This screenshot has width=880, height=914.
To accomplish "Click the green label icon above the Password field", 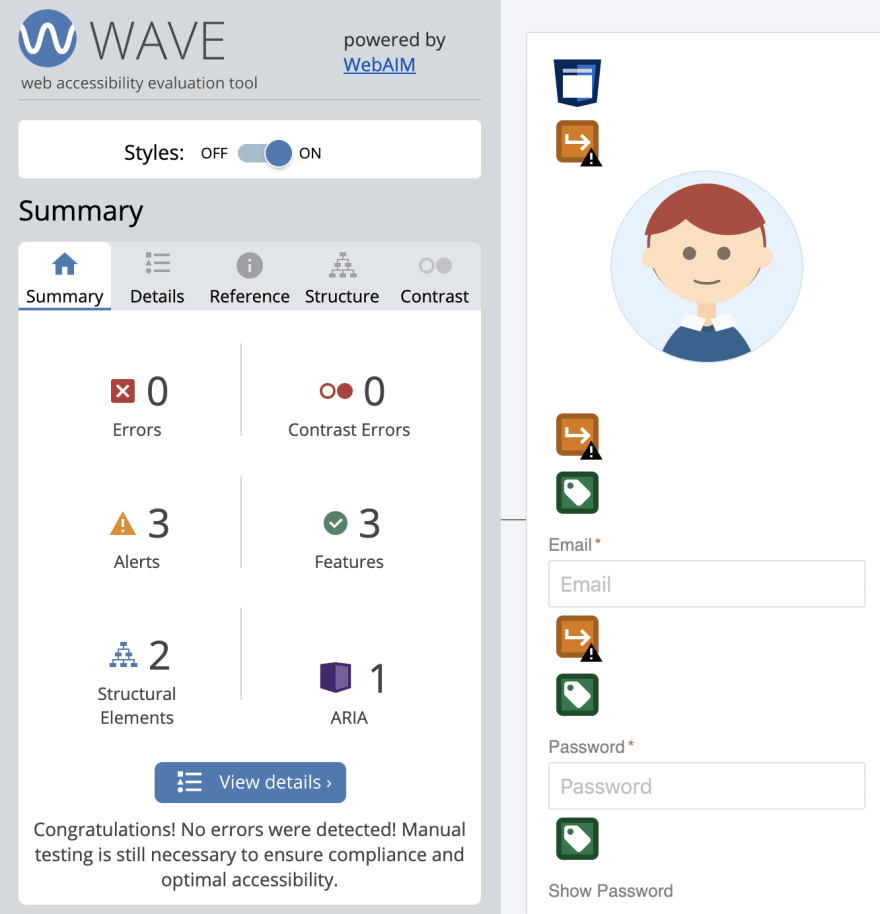I will pos(577,694).
